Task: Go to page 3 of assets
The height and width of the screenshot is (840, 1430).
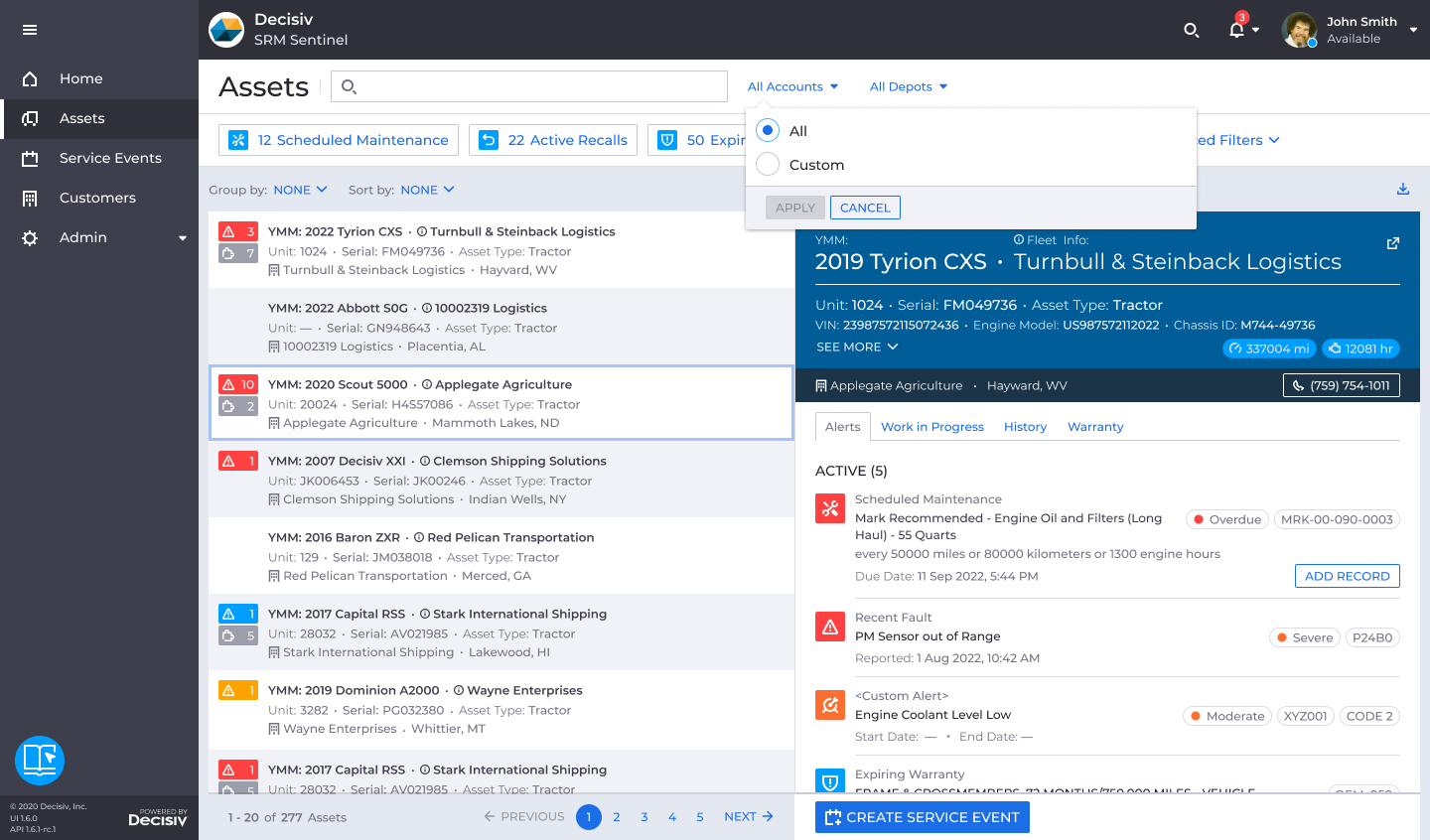Action: coord(644,817)
